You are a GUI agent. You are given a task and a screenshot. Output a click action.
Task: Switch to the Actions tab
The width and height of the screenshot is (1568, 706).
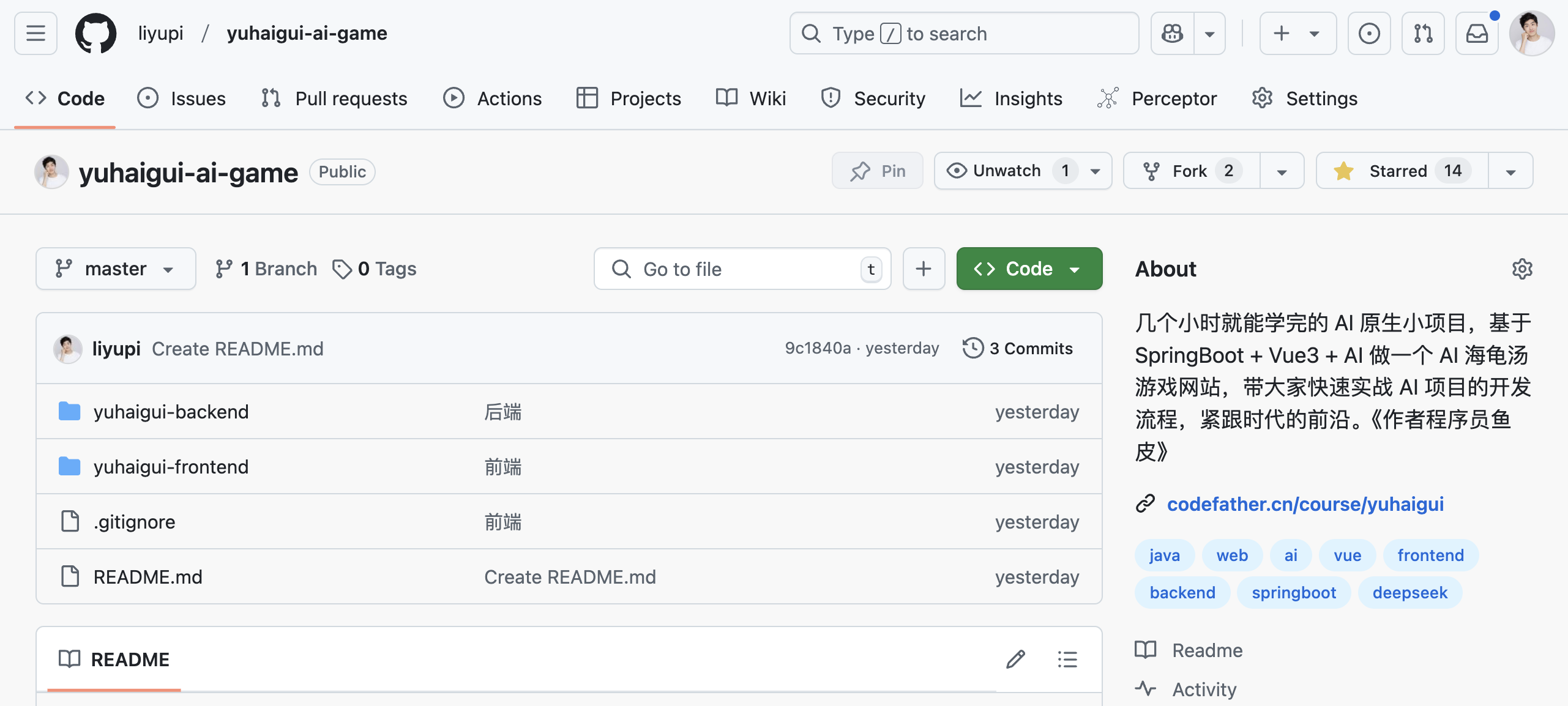tap(493, 98)
